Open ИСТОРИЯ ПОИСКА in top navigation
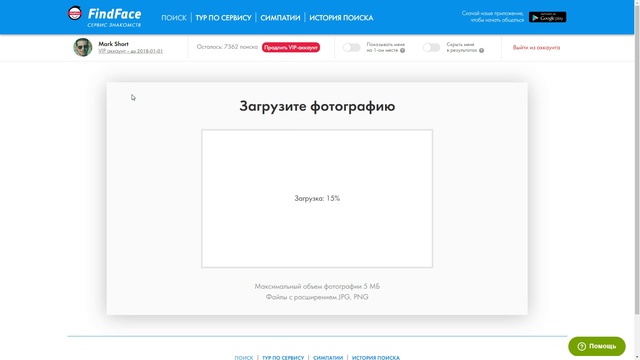Viewport: 640px width, 360px height. pos(341,18)
